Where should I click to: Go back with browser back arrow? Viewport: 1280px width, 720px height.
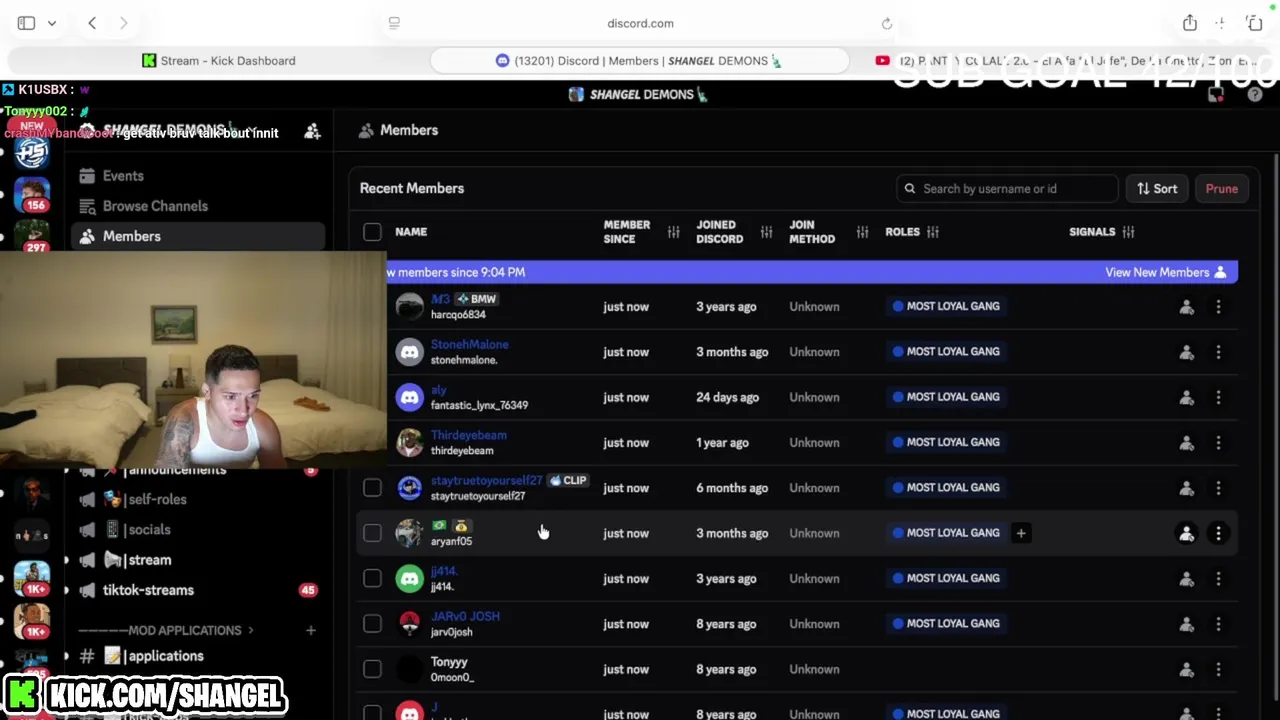click(x=92, y=23)
